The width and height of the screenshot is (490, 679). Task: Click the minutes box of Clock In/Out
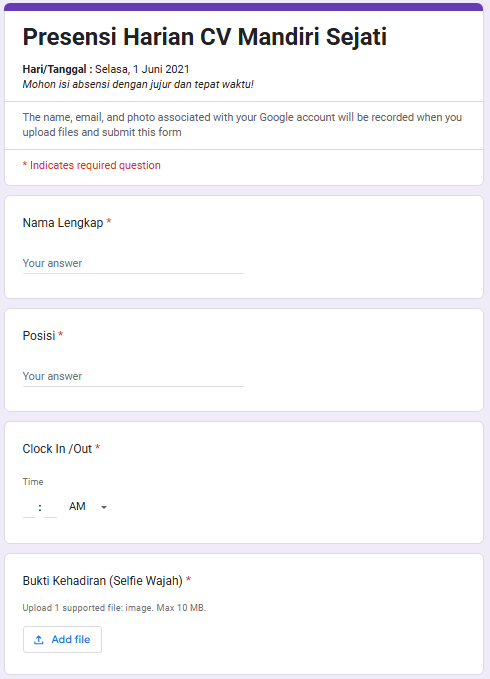[51, 507]
